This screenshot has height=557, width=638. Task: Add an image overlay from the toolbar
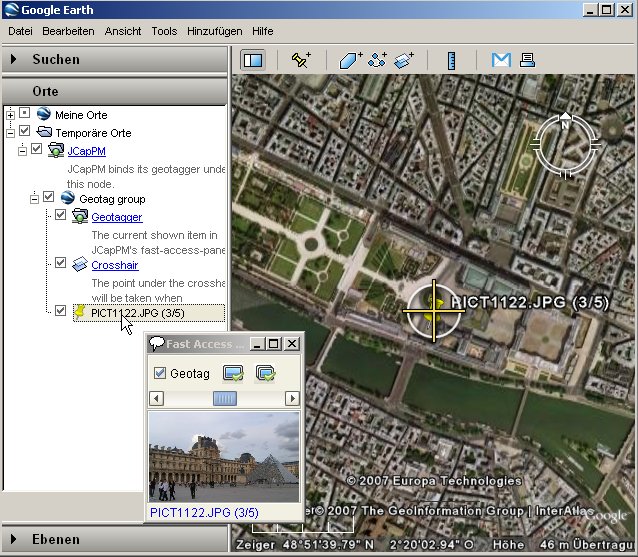pos(404,60)
